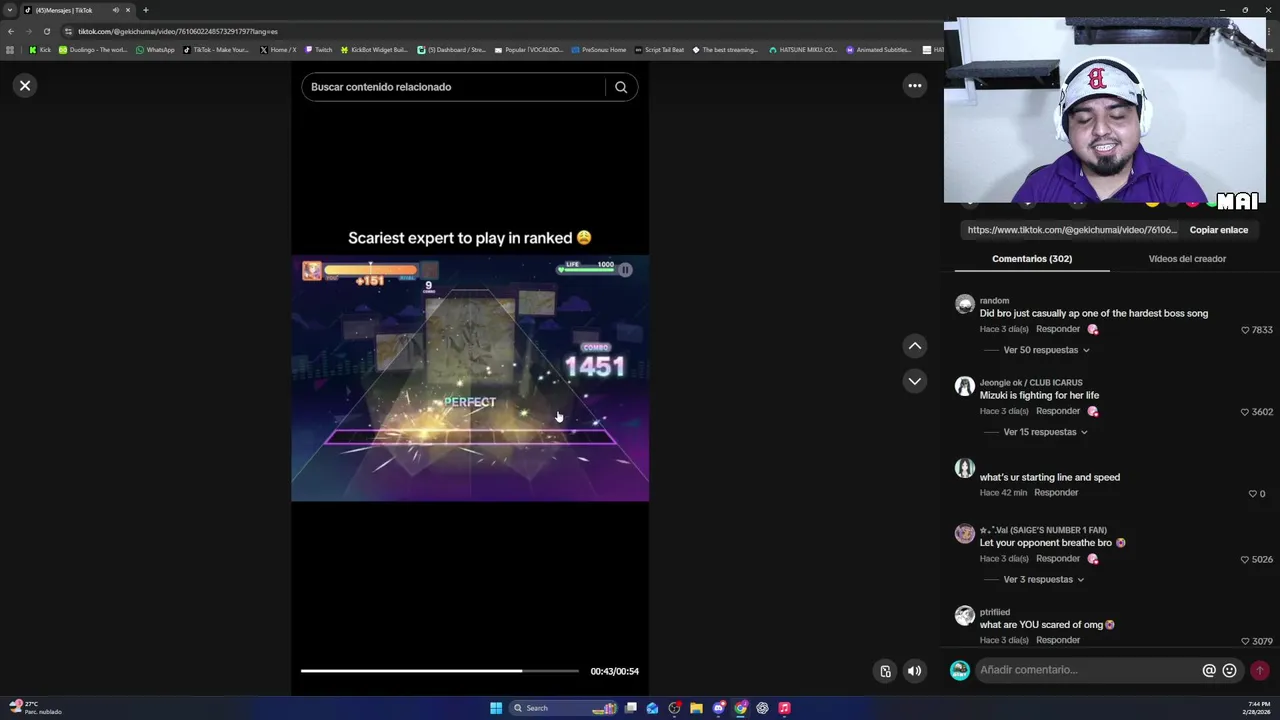Open the Duolingo bookmark

coord(93,50)
